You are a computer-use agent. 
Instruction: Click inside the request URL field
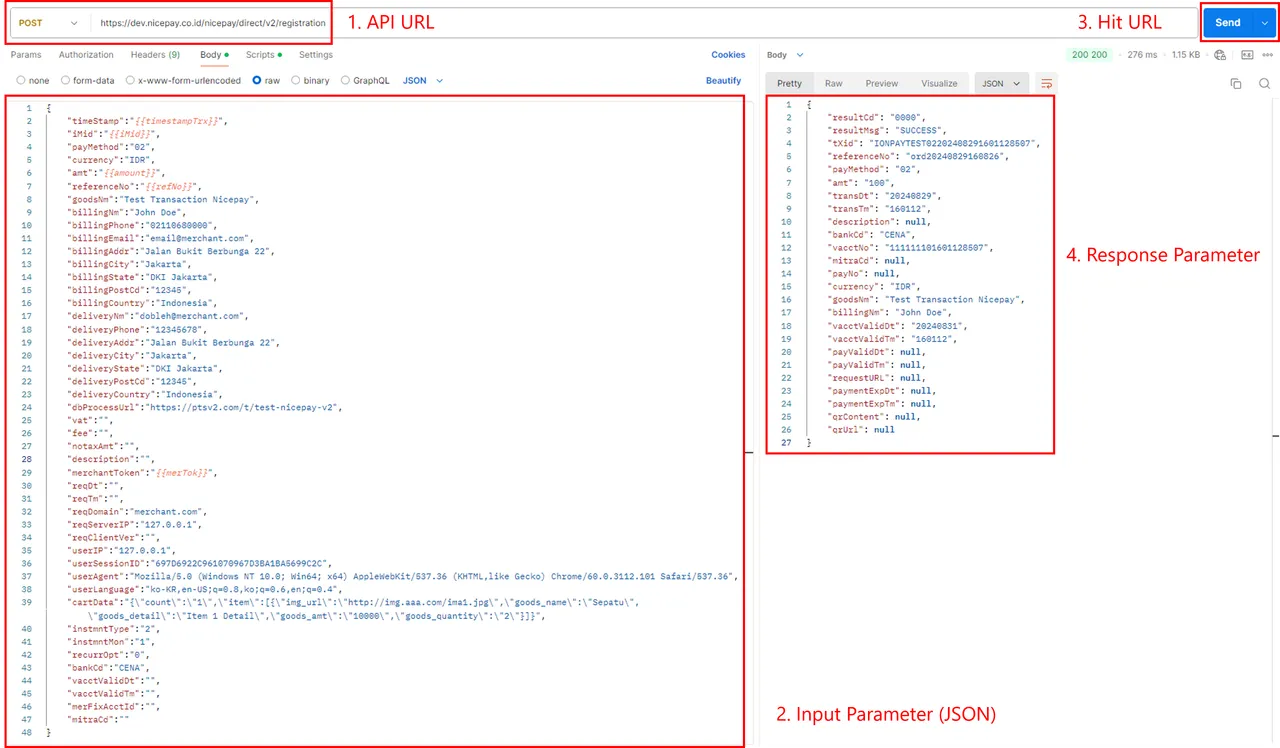[200, 22]
